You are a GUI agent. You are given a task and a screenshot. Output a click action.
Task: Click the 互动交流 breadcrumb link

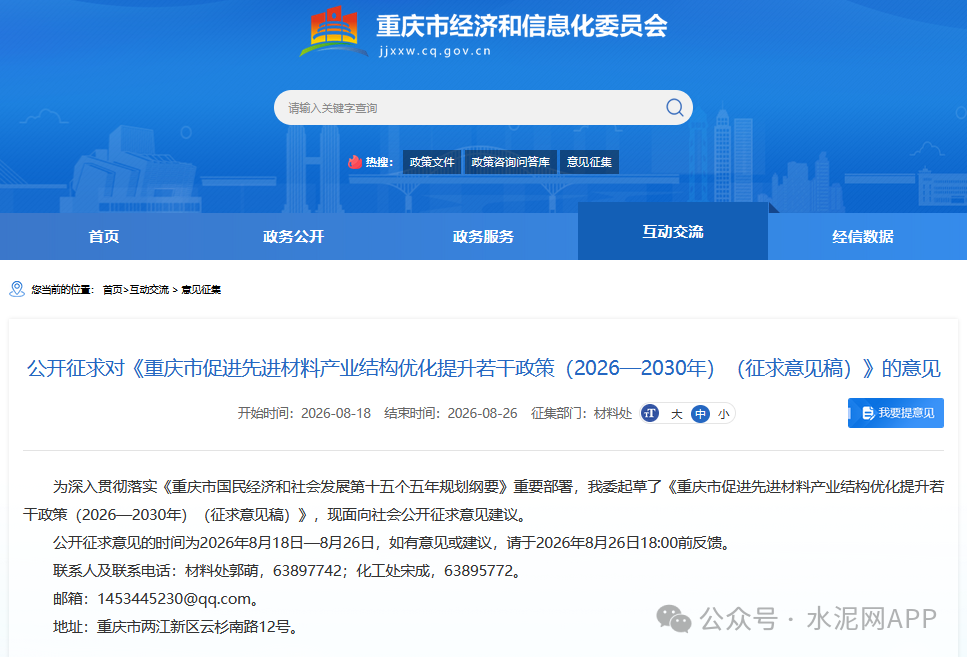[149, 289]
